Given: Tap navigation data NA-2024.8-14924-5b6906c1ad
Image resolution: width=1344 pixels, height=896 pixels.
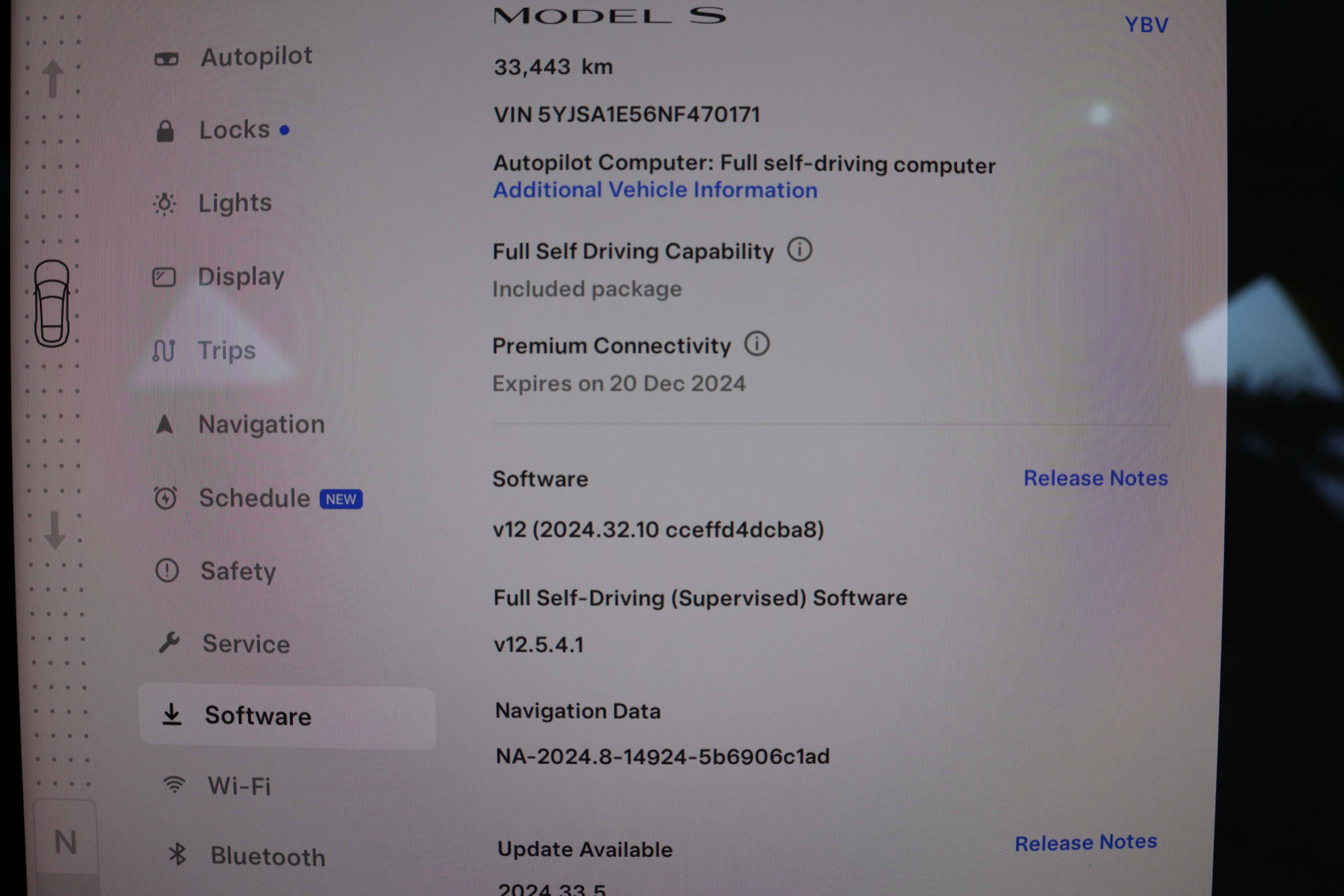Looking at the screenshot, I should pos(662,756).
